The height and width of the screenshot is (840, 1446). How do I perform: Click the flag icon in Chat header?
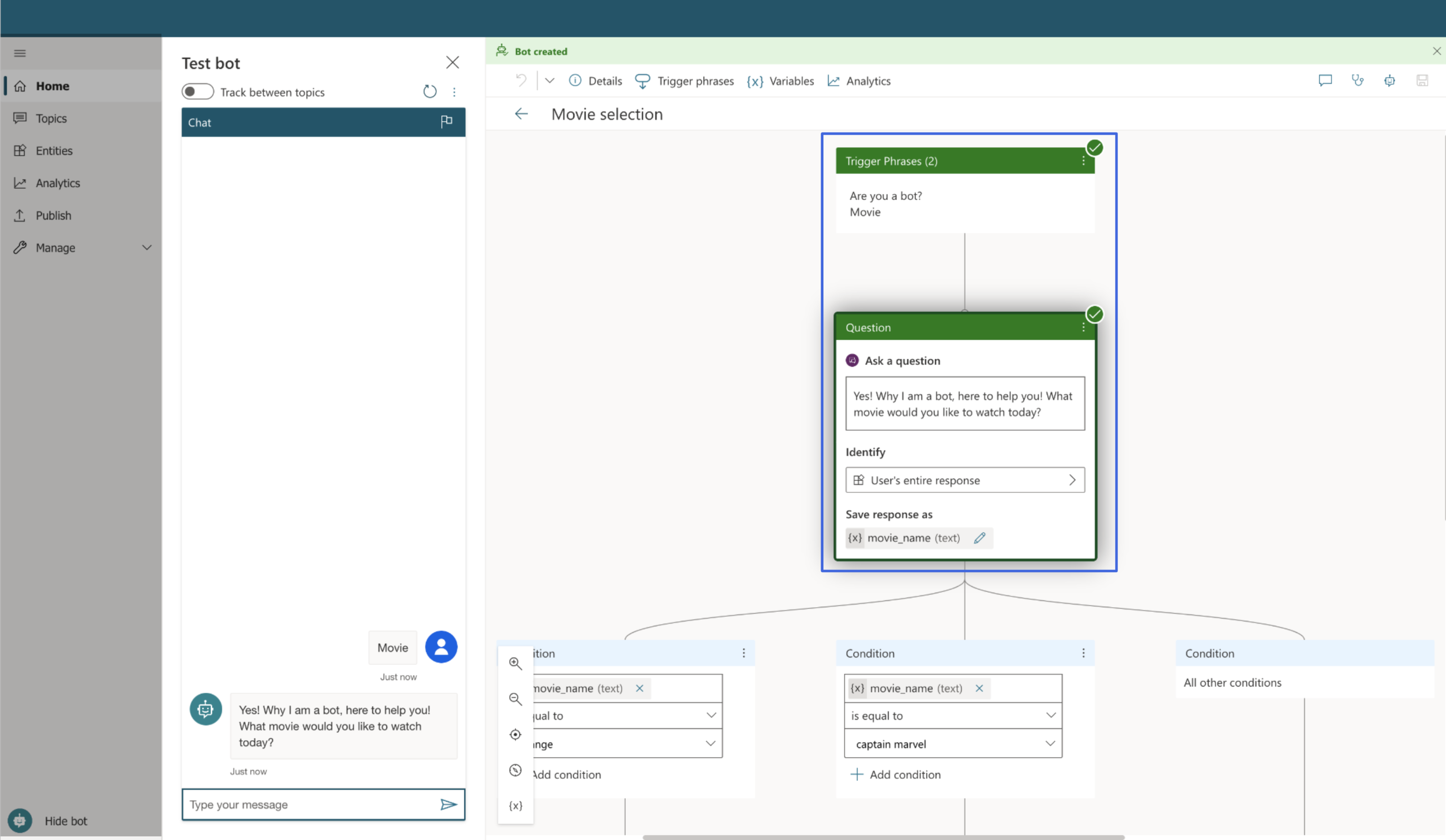click(x=446, y=122)
